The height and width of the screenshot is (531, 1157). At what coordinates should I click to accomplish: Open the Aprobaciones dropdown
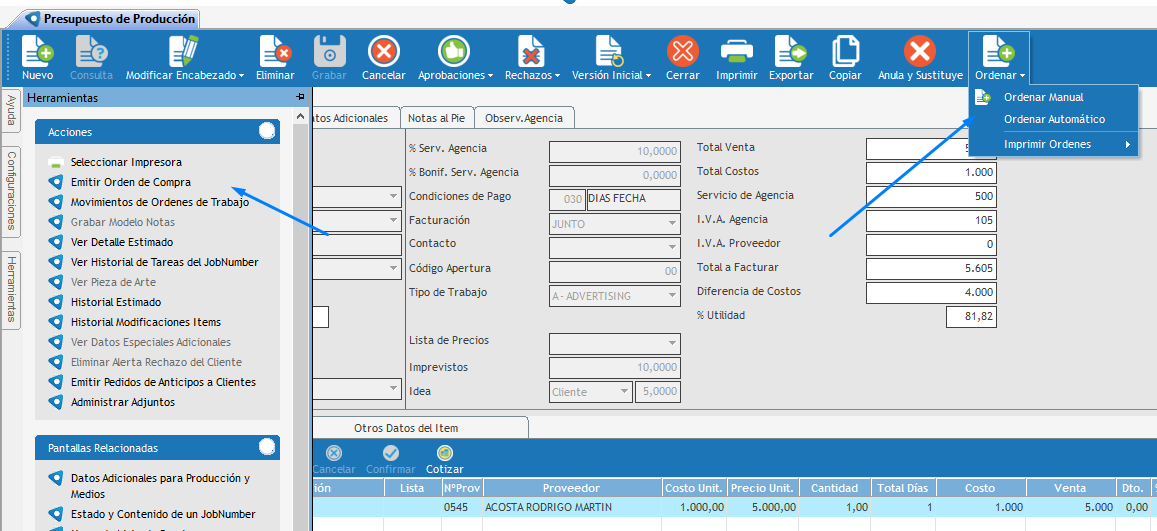[x=455, y=57]
